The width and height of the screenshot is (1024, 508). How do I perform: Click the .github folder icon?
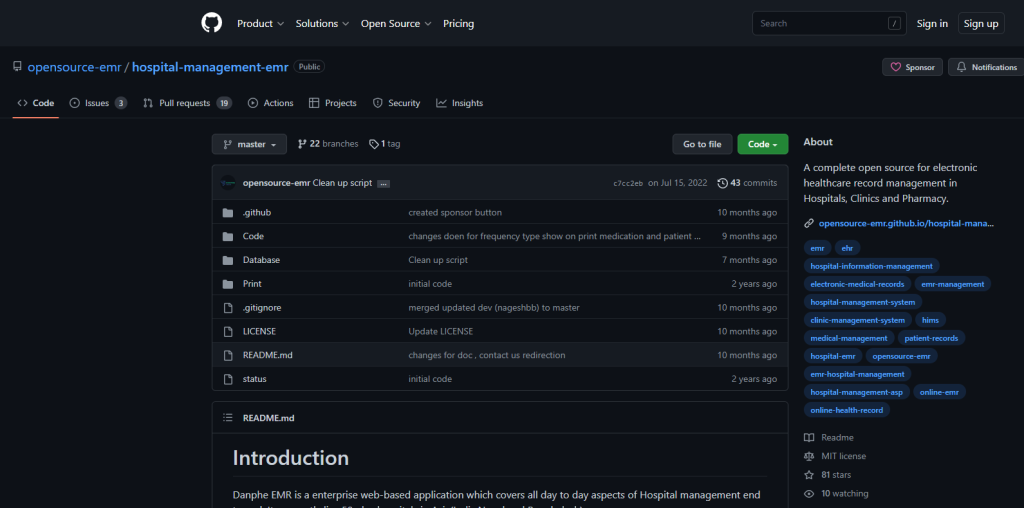pos(228,213)
